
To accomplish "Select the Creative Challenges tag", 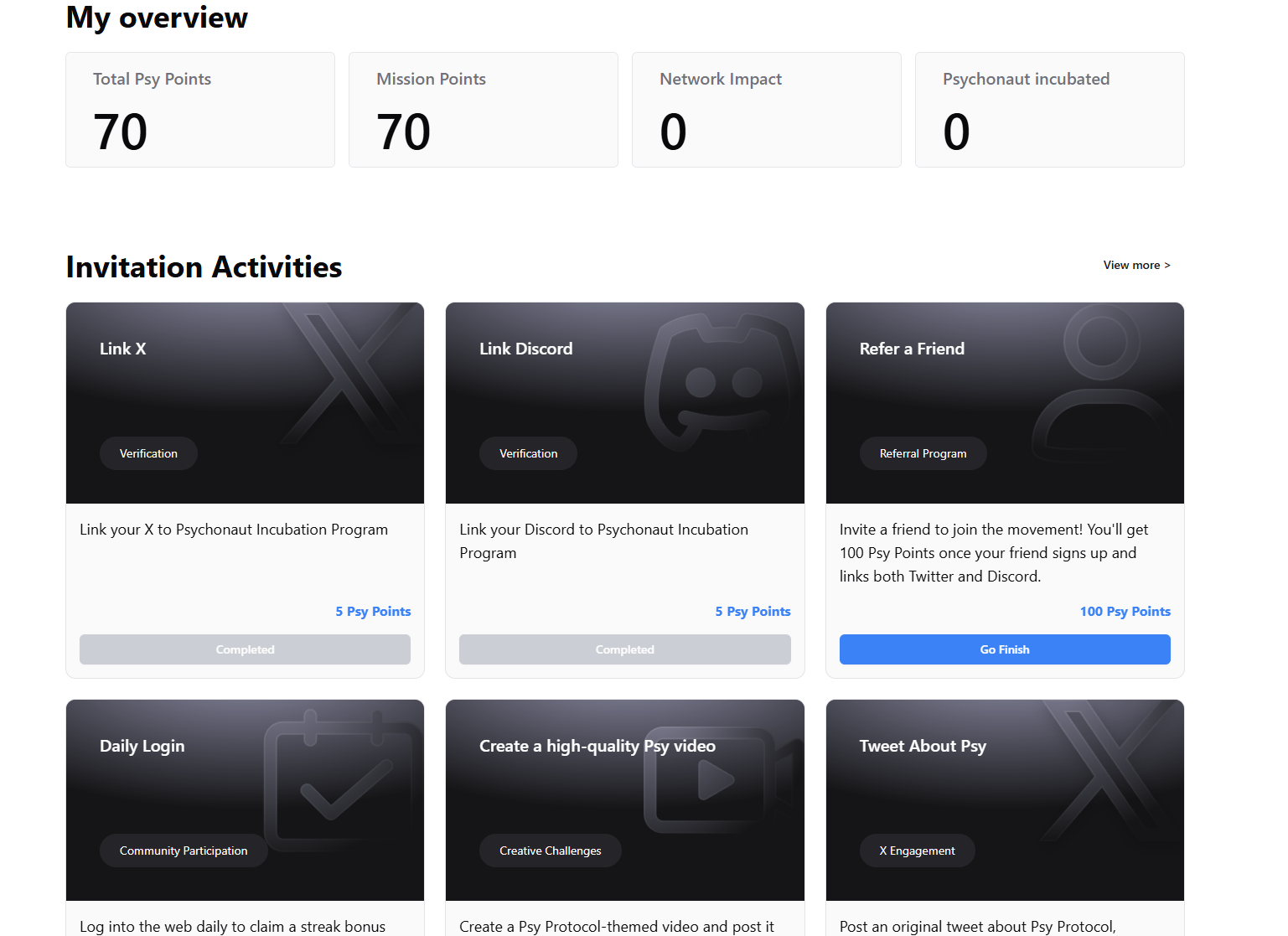I will [x=550, y=851].
